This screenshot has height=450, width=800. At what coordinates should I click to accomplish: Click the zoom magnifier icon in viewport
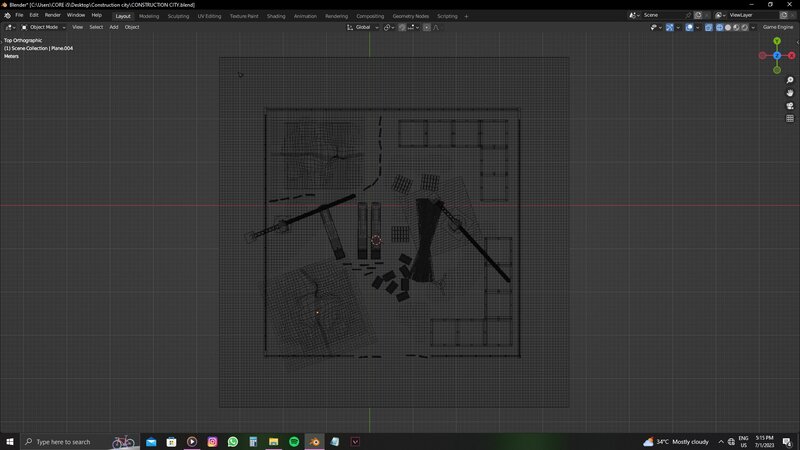[790, 80]
